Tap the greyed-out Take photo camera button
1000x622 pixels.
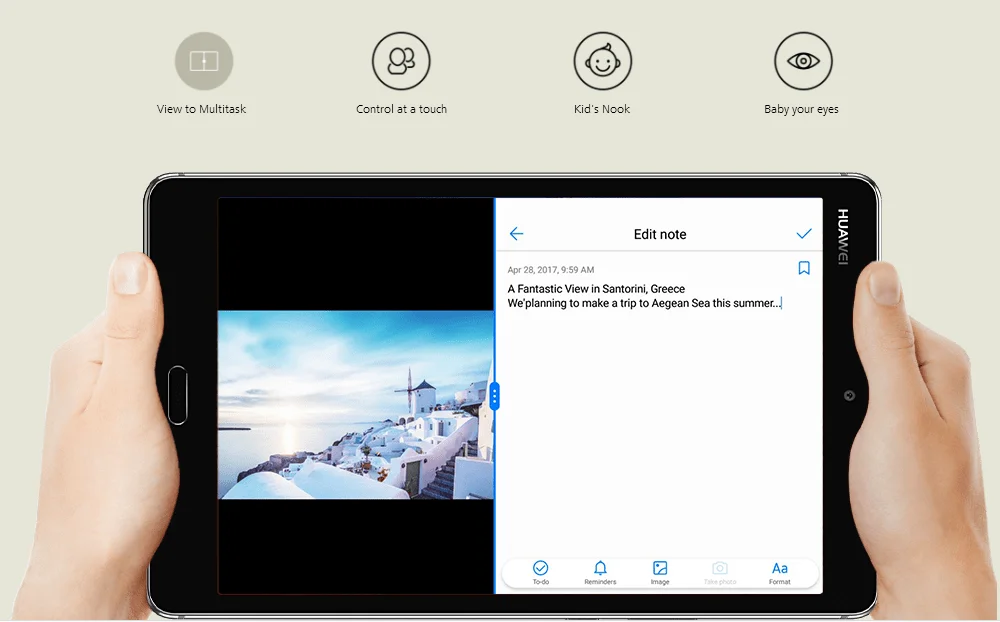(x=720, y=572)
